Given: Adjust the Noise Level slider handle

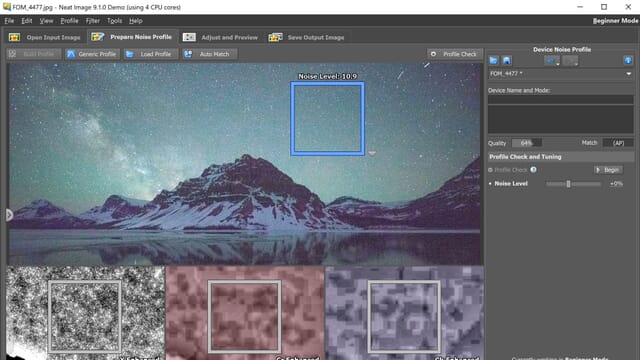Looking at the screenshot, I should coord(568,184).
